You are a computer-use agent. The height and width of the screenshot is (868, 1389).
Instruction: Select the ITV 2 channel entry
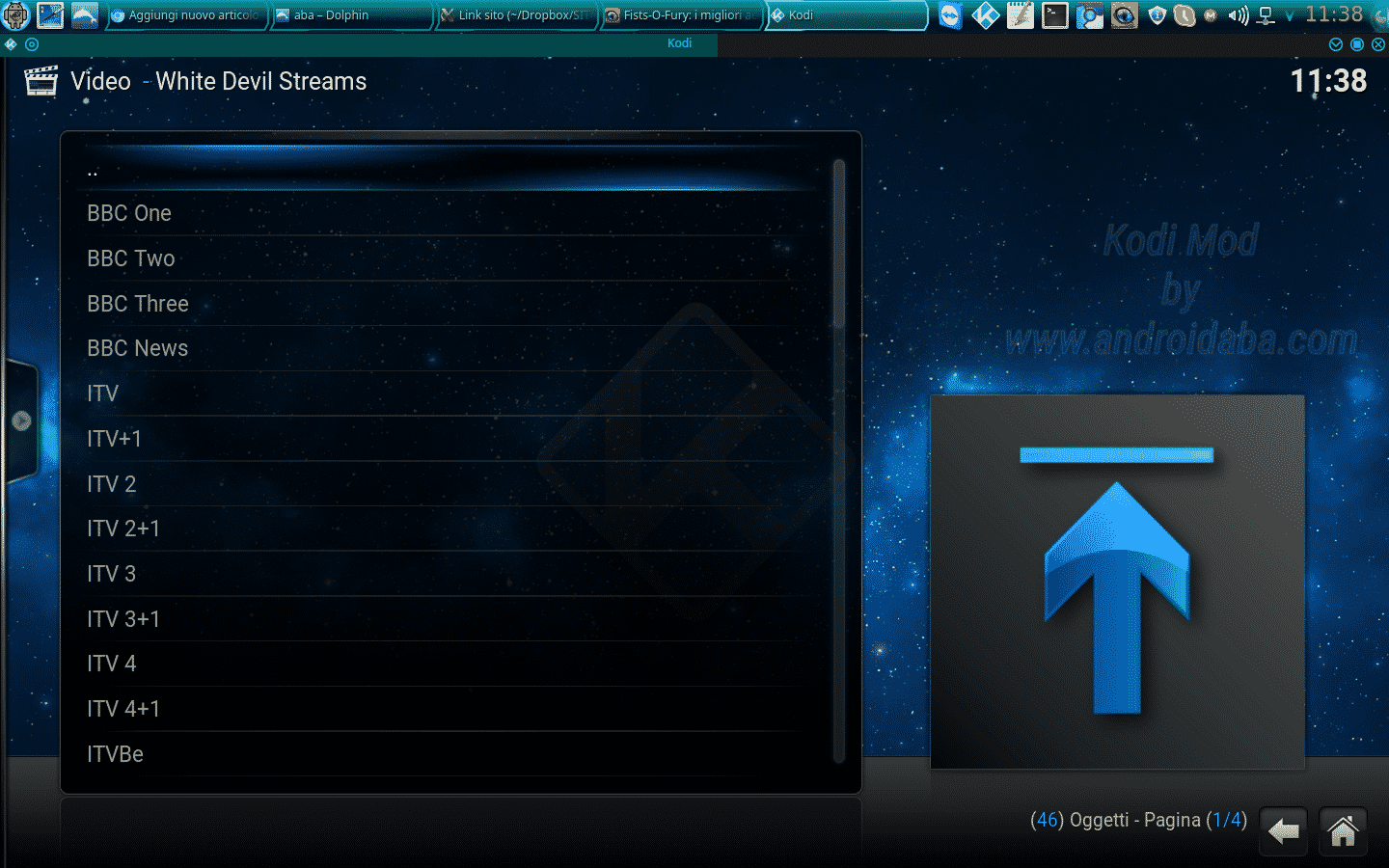(449, 484)
